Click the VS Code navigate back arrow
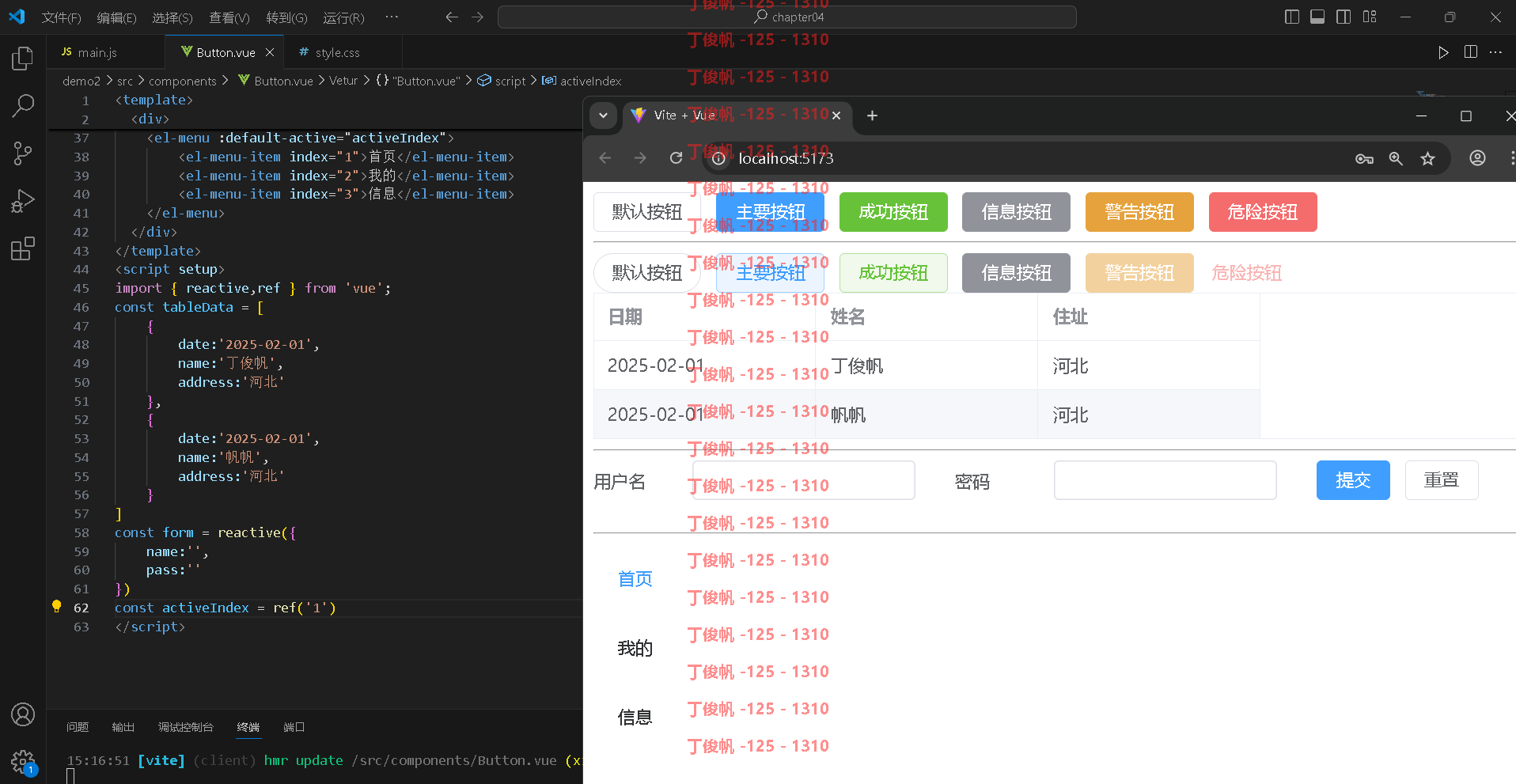Viewport: 1516px width, 784px height. coord(452,17)
